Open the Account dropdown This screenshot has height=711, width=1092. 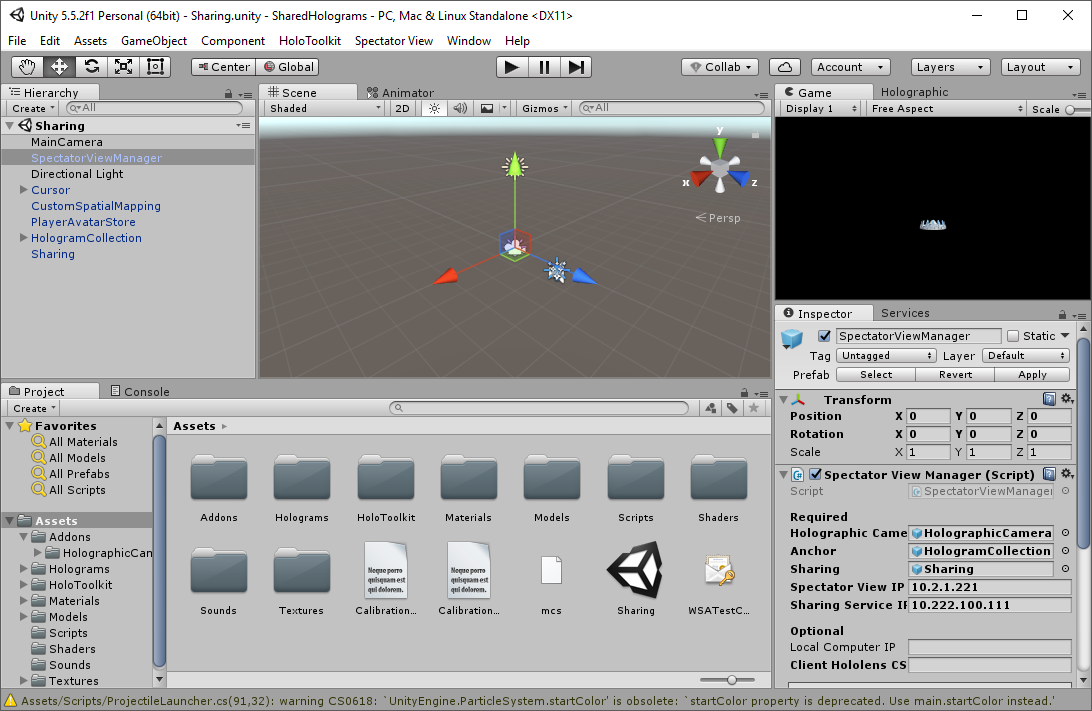[850, 67]
